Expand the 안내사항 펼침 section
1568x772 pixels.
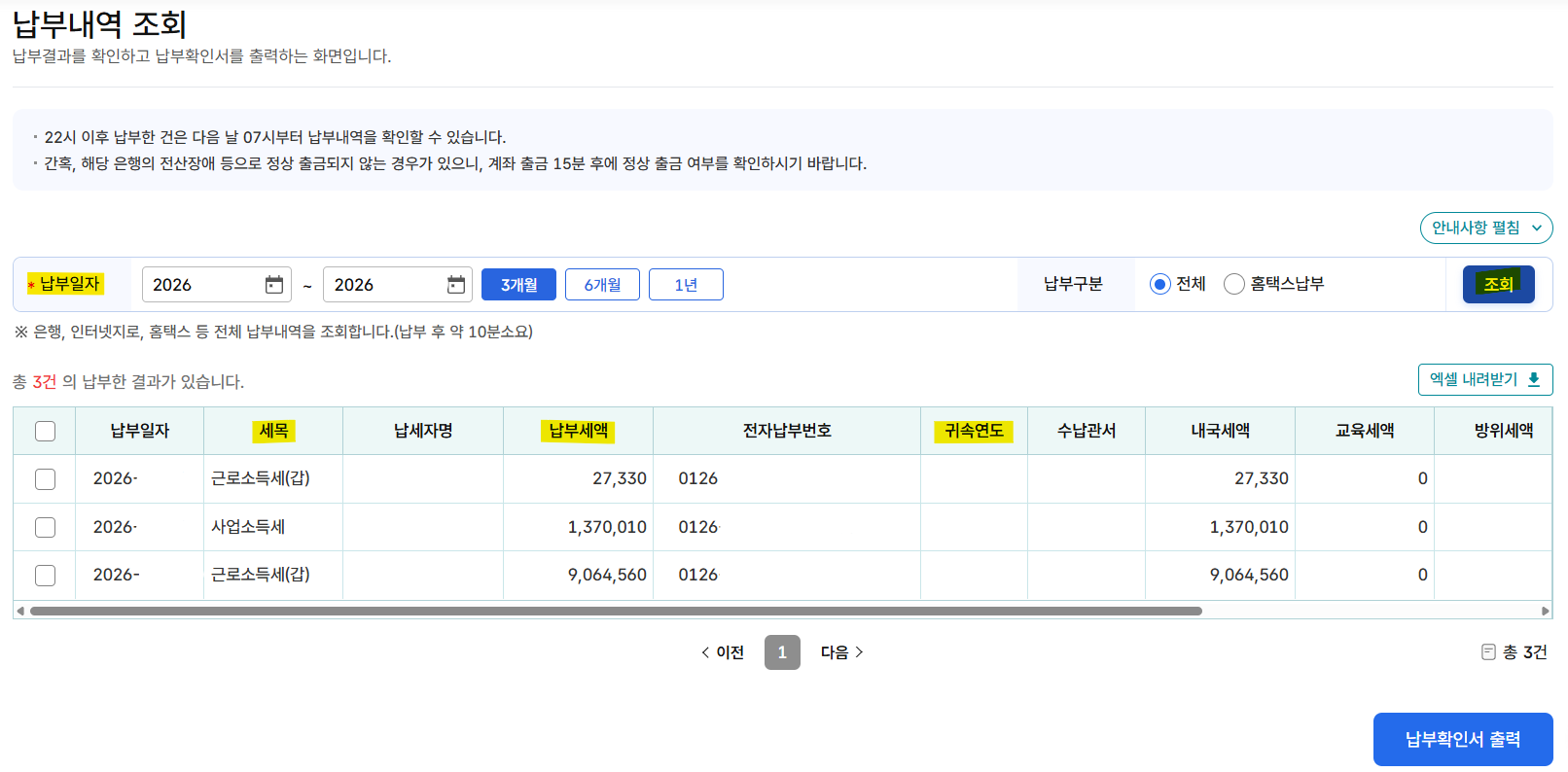(x=1486, y=228)
